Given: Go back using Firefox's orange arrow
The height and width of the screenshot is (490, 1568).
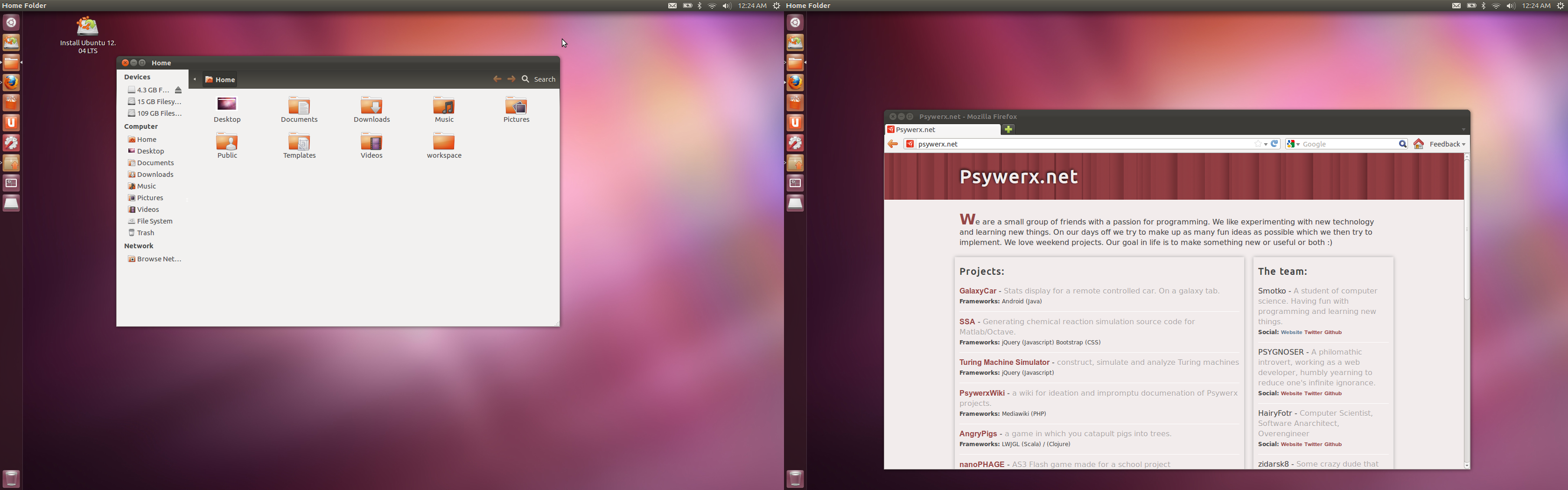Looking at the screenshot, I should [892, 144].
